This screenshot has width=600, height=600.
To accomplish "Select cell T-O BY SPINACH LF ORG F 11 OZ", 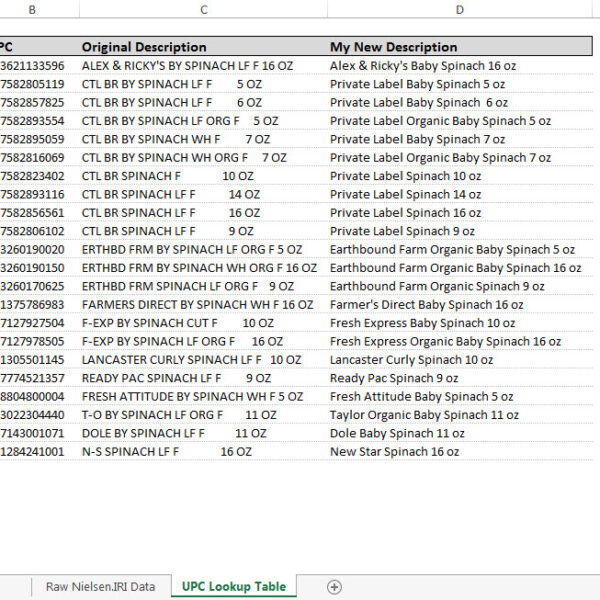I will tap(204, 414).
